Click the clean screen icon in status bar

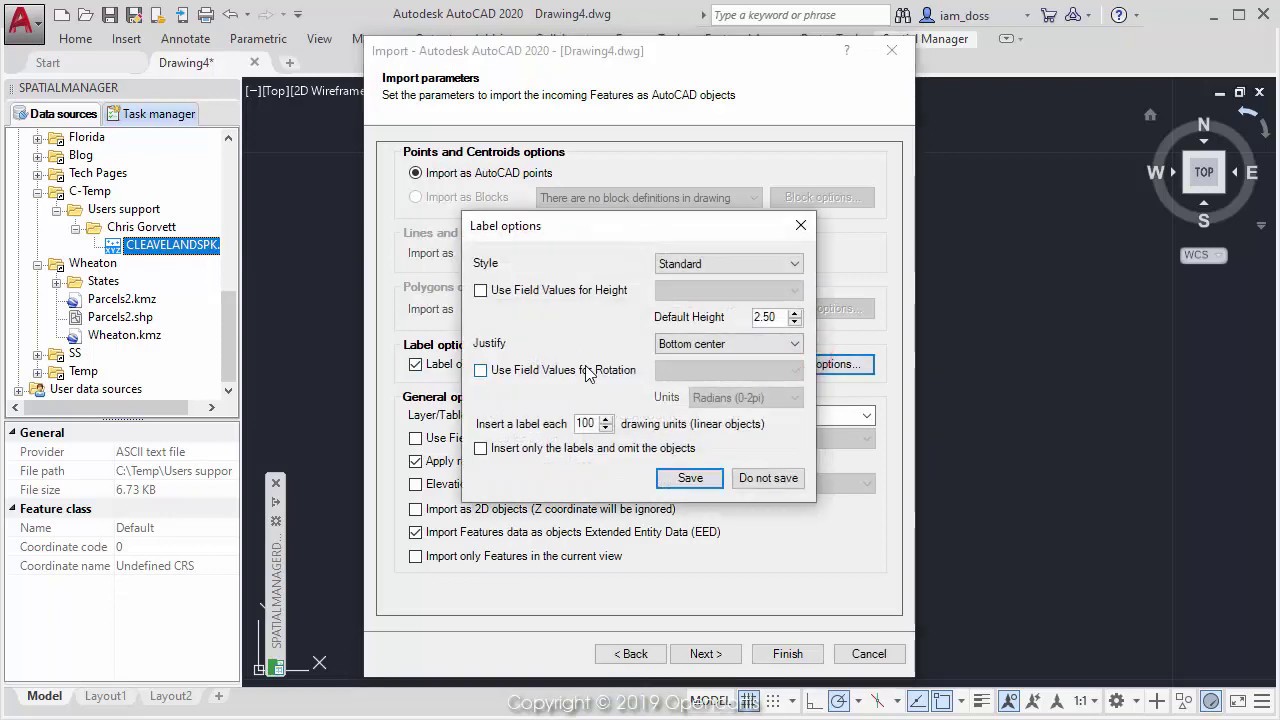(x=1237, y=701)
